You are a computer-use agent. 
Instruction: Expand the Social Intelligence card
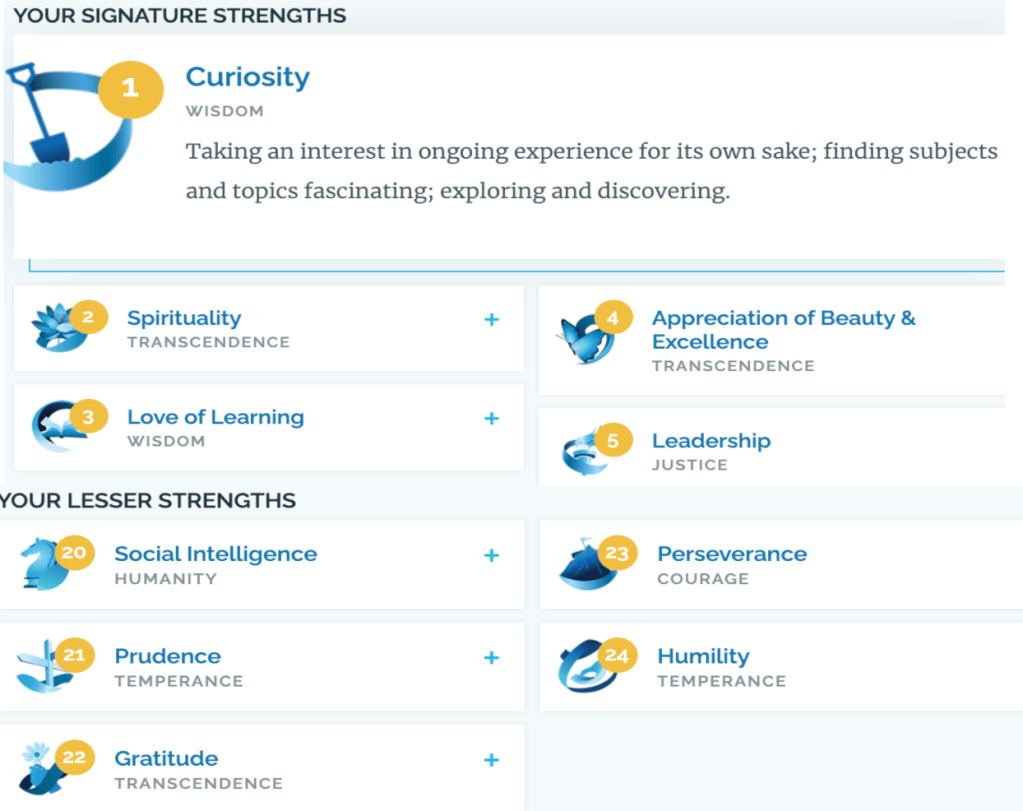click(491, 555)
